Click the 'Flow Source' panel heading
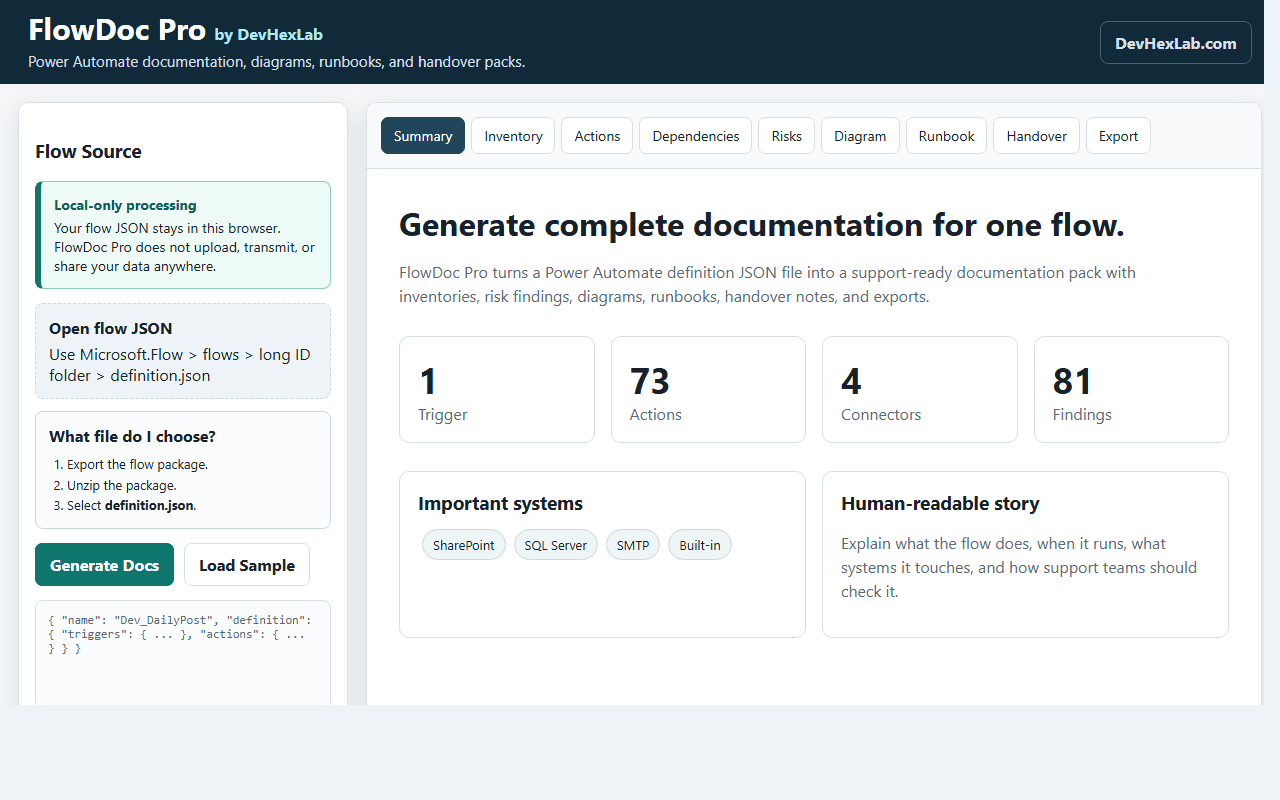Image resolution: width=1280 pixels, height=800 pixels. [88, 152]
